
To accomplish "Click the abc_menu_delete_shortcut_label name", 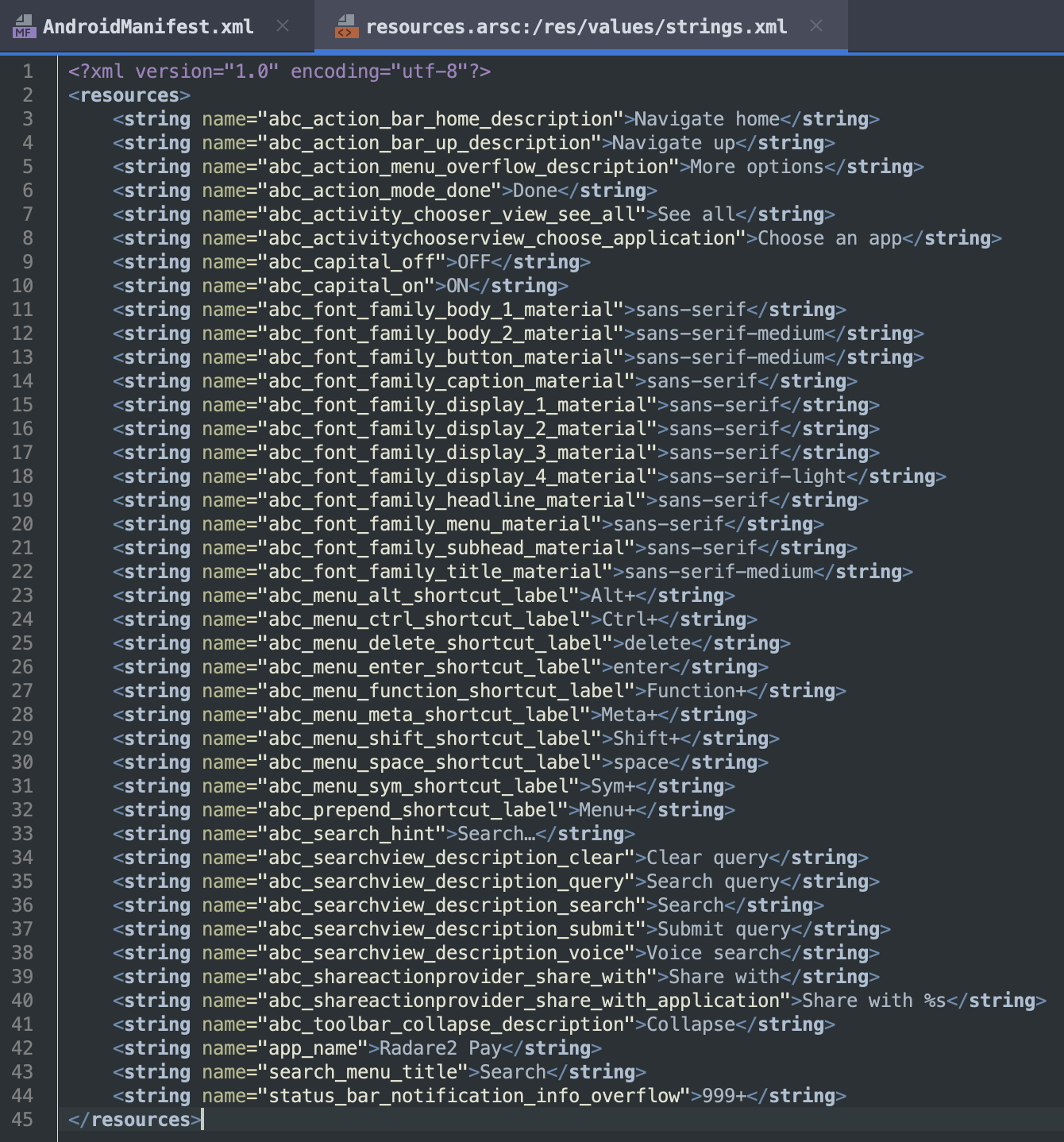I will (435, 643).
